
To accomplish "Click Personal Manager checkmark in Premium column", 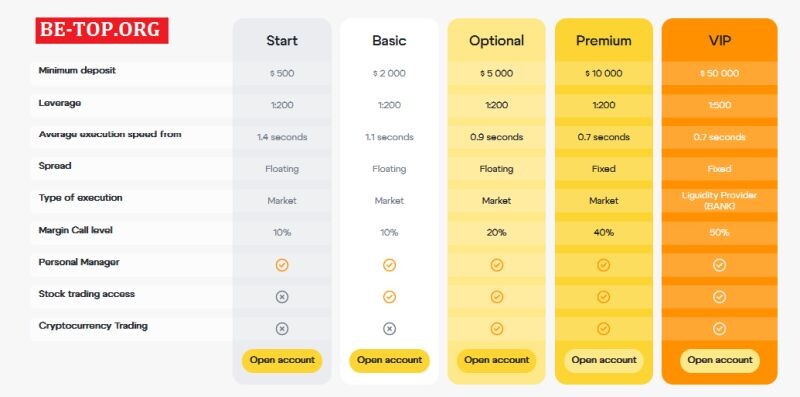I will point(604,265).
